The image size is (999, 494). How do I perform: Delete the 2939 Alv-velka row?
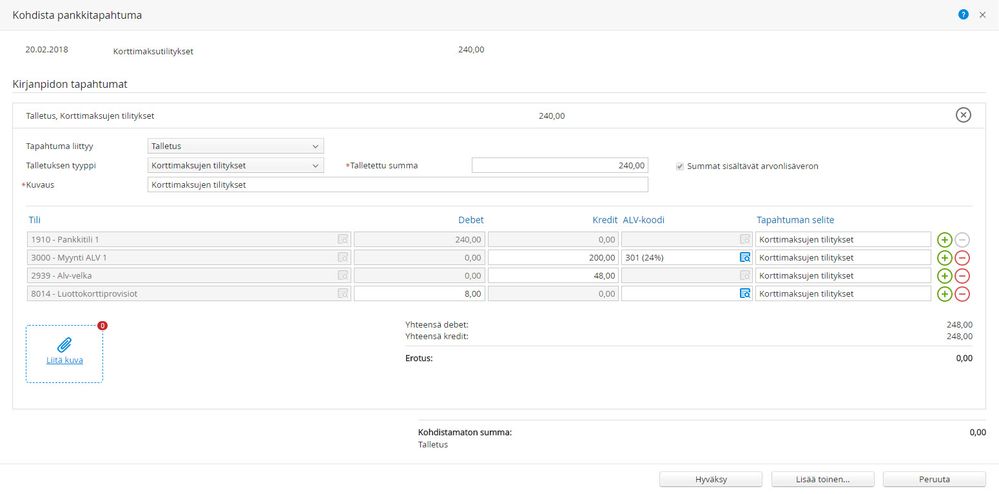(963, 275)
